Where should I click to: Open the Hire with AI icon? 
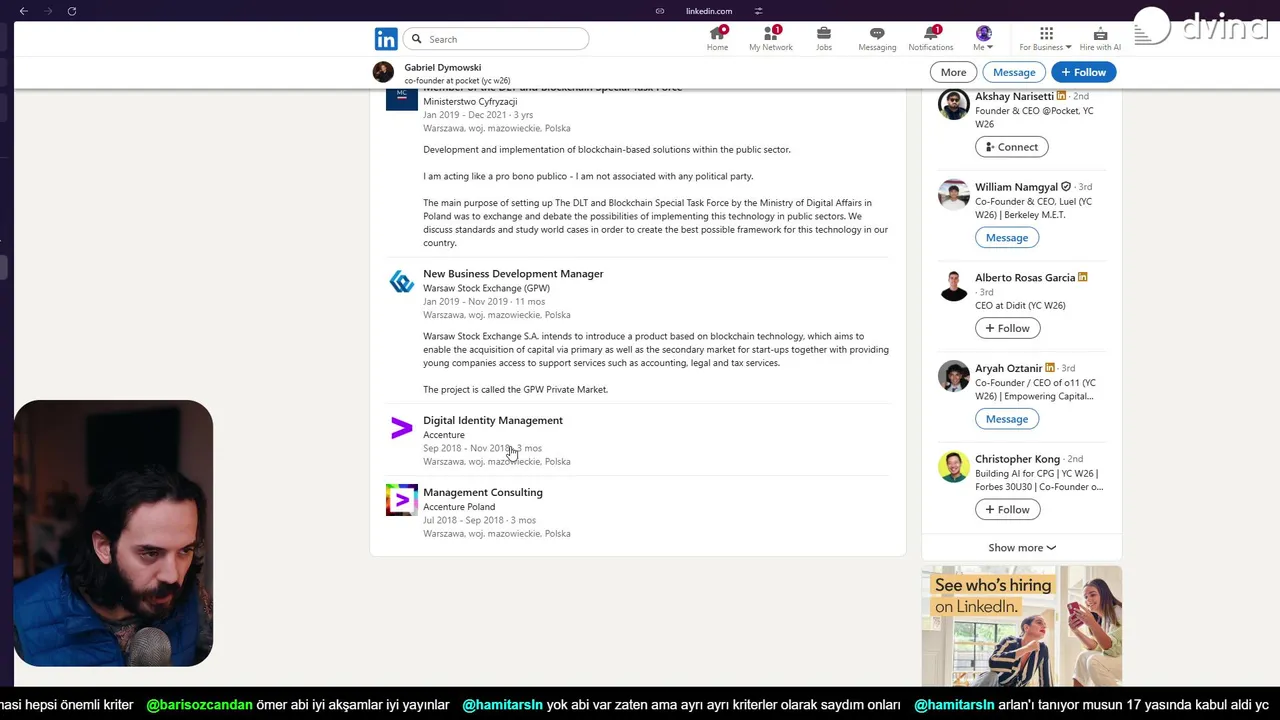click(1100, 39)
